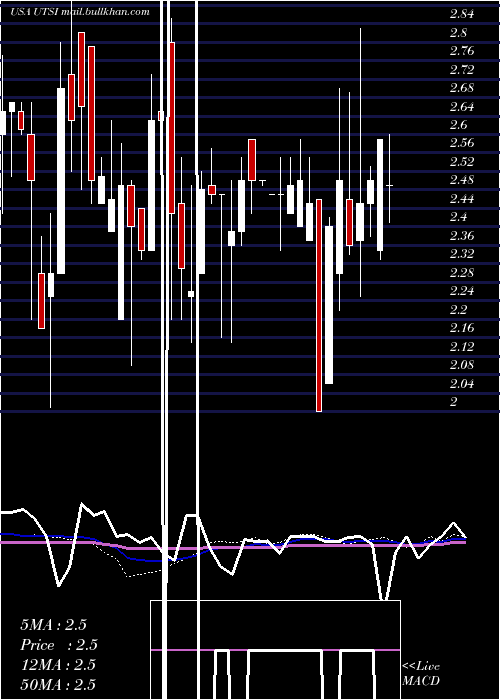Click the 2.04 price axis label
This screenshot has width=500, height=700.
pyautogui.click(x=462, y=383)
